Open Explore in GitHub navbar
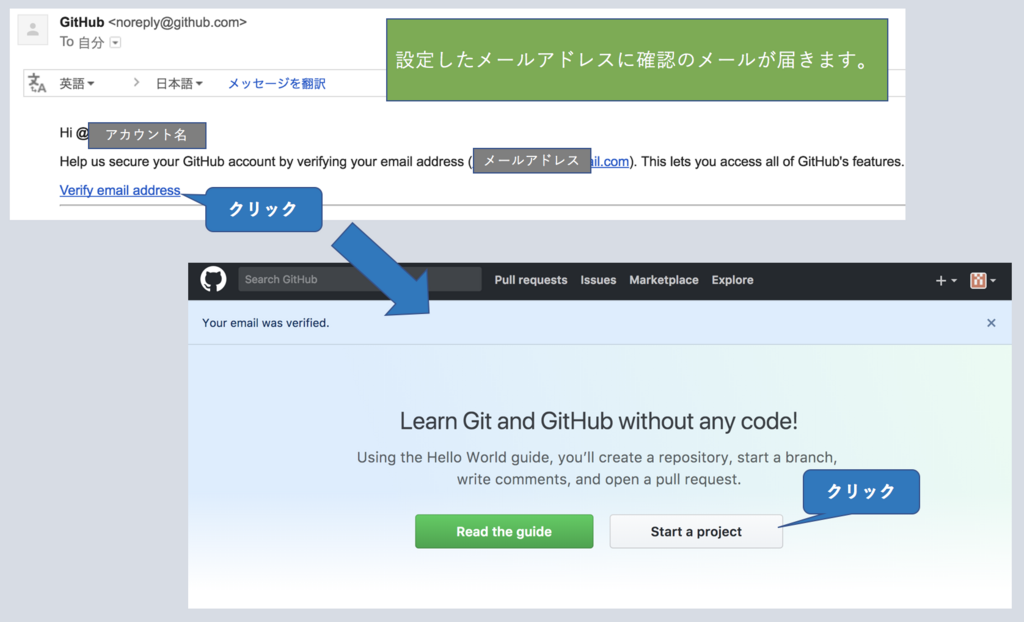The height and width of the screenshot is (622, 1024). [x=732, y=280]
